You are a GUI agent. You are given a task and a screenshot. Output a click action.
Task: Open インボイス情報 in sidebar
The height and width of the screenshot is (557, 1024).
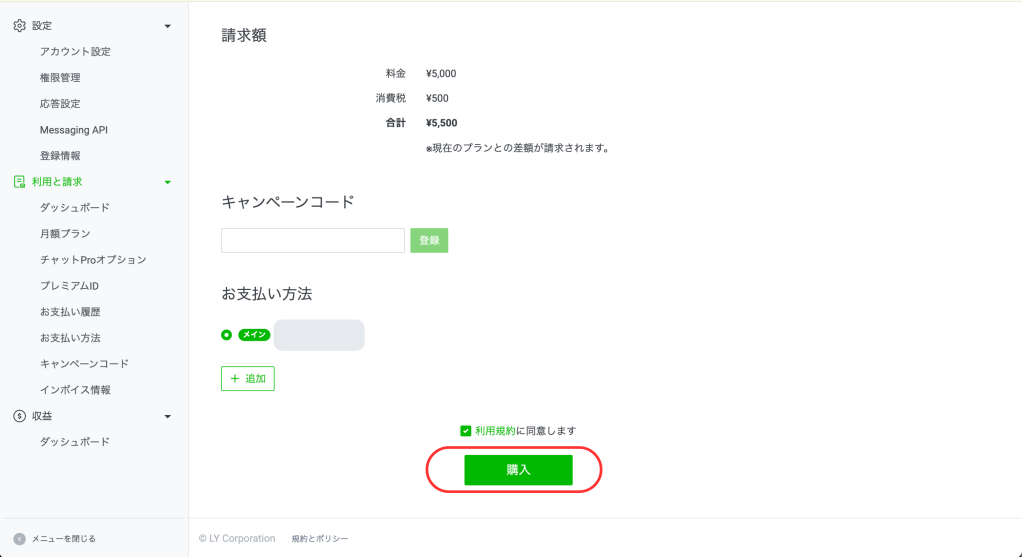75,390
